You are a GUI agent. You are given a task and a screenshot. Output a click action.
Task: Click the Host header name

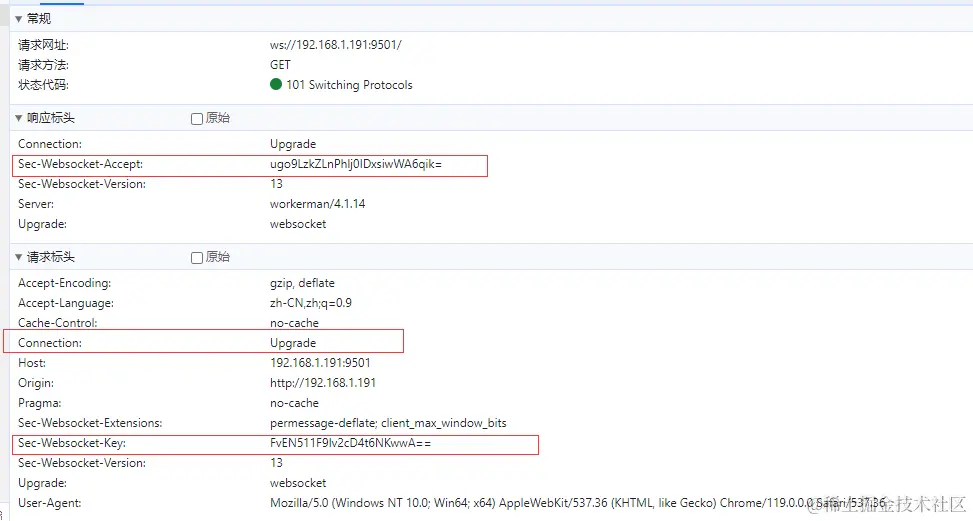tap(32, 363)
